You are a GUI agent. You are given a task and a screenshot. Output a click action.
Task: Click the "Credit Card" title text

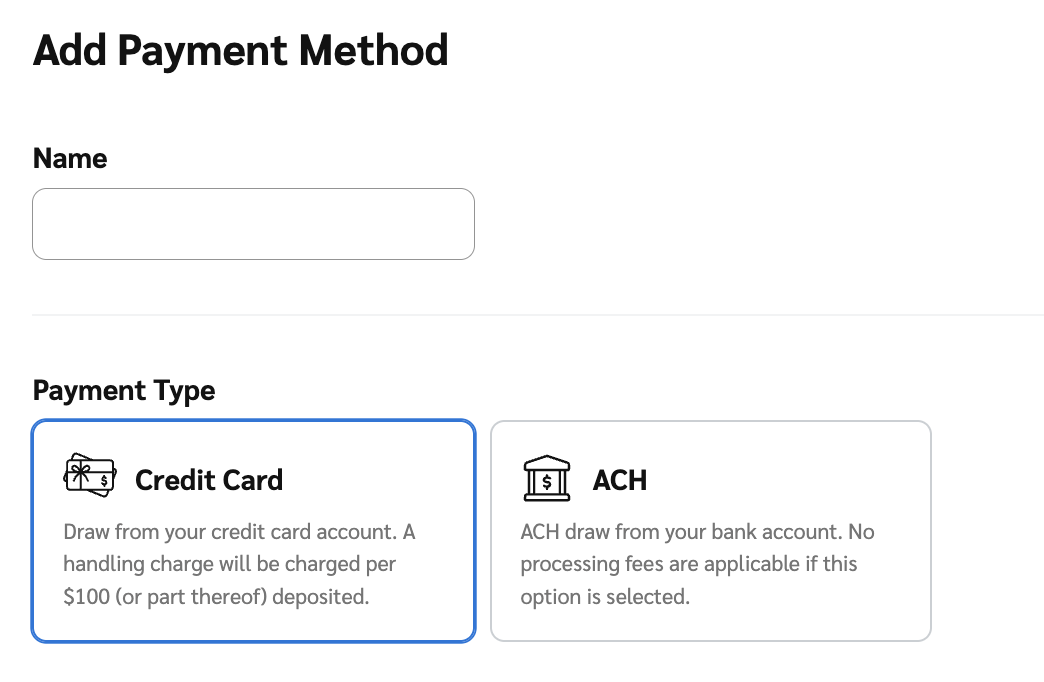209,480
